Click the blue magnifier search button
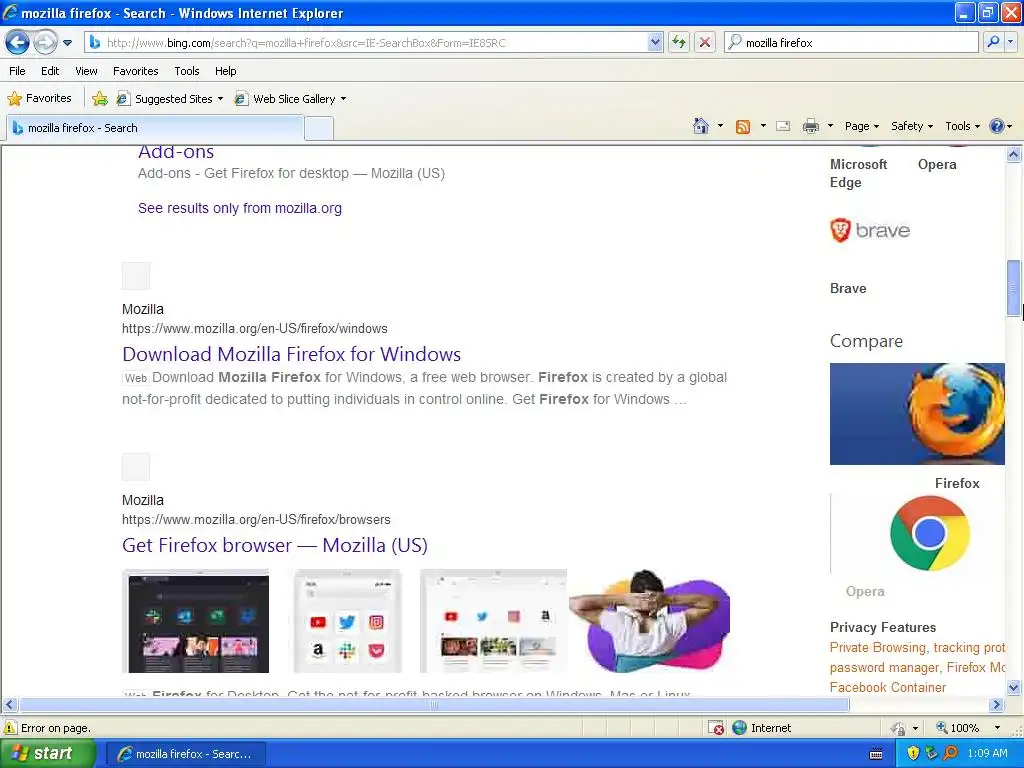Screen dimensions: 1024x768 (993, 42)
